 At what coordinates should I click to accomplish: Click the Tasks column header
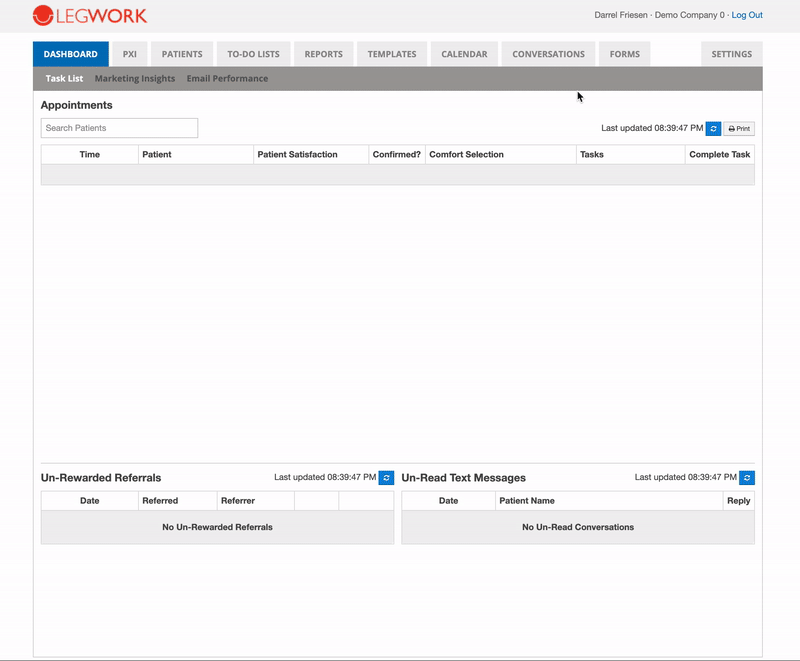click(x=631, y=155)
